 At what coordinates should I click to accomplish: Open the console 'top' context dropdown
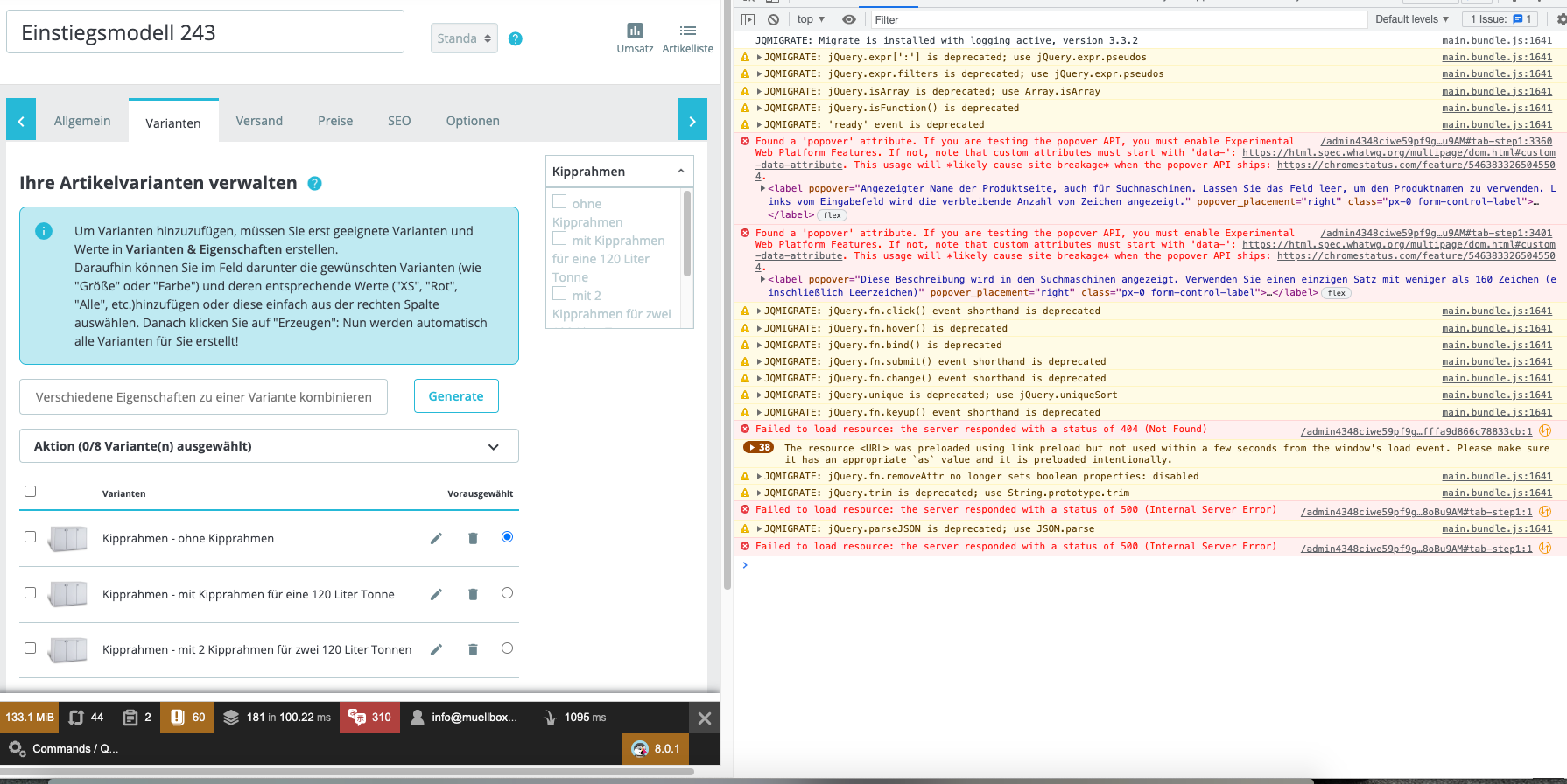pos(811,19)
